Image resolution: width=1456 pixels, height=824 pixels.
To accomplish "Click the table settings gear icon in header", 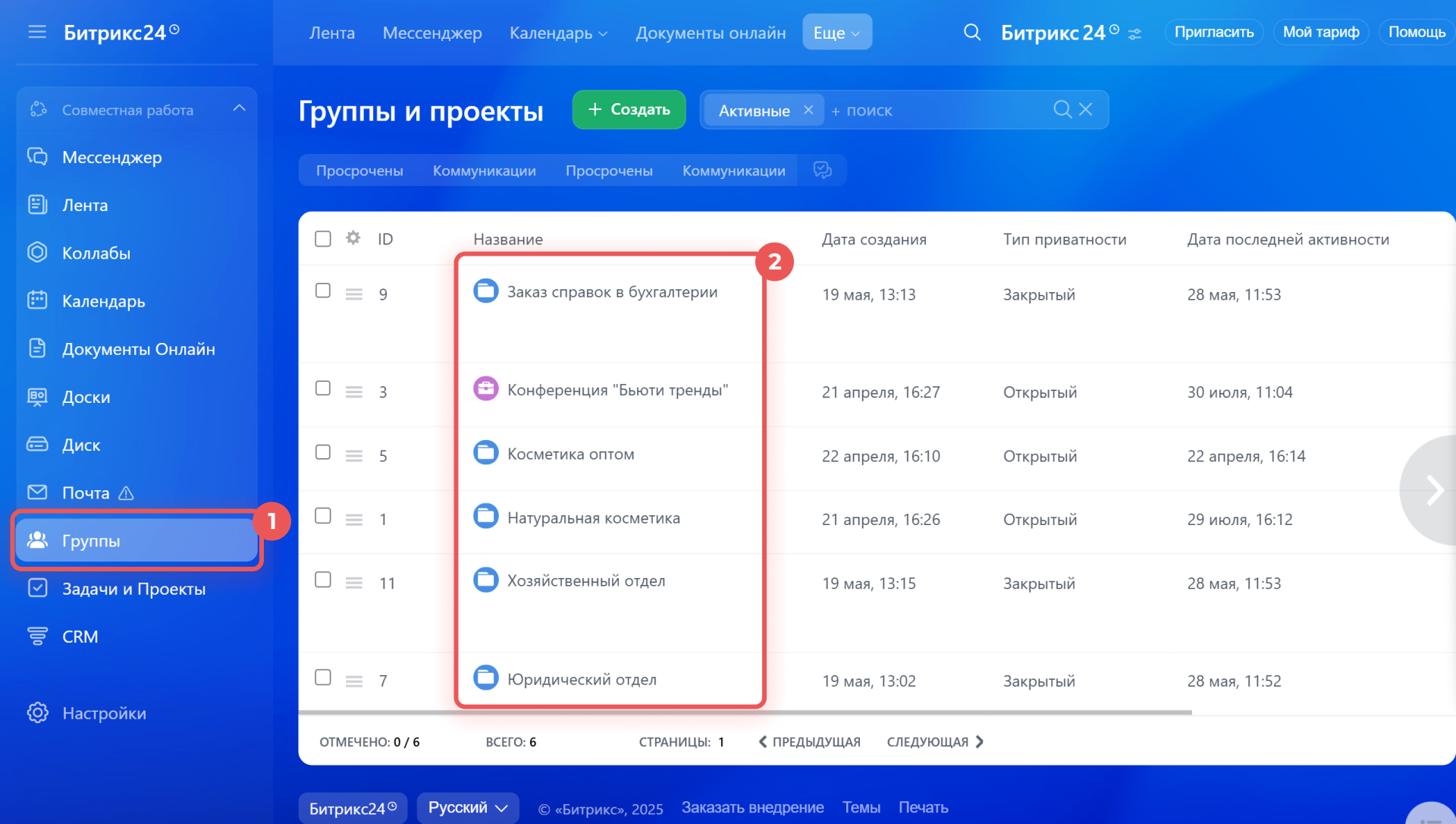I will tap(353, 237).
